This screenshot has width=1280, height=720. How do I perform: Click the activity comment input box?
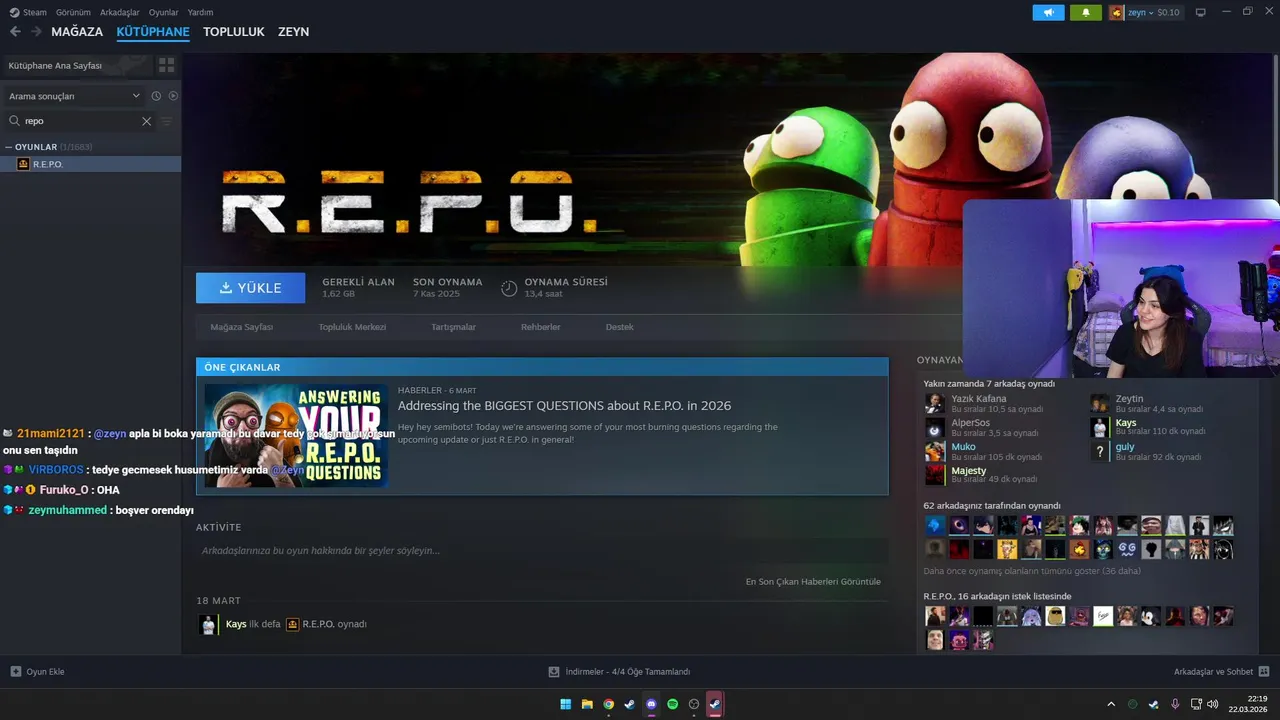[x=542, y=551]
